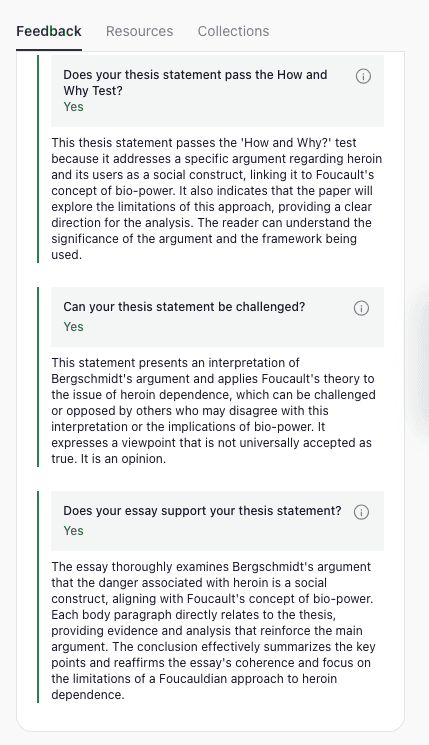Click the Yes result under How and Why Test

click(x=73, y=106)
